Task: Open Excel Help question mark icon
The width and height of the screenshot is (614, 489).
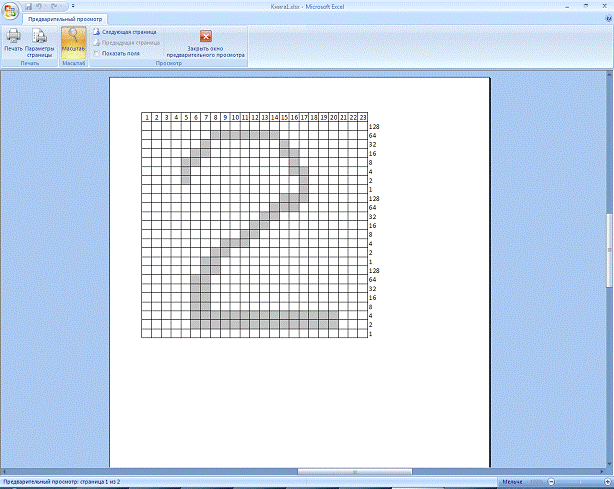Action: pos(606,18)
